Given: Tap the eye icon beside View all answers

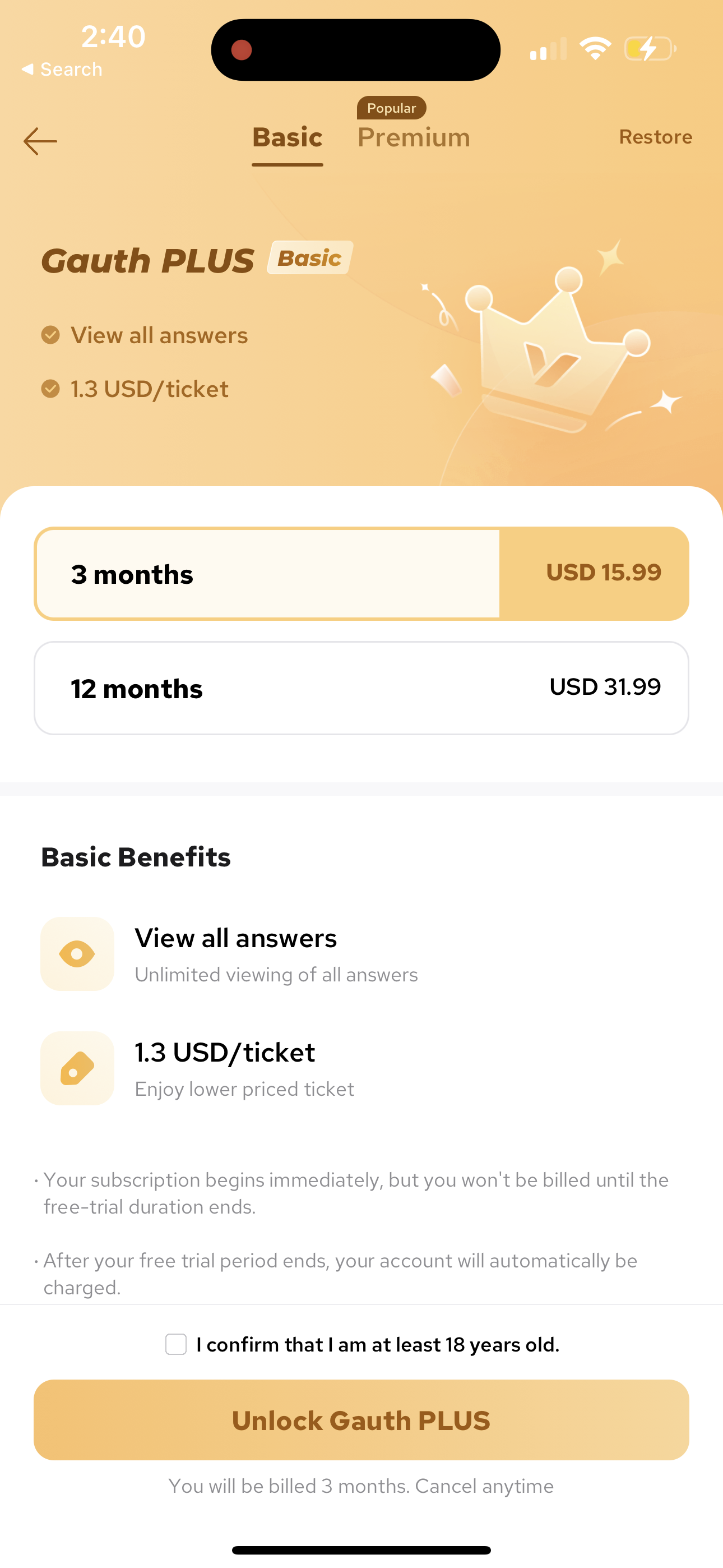Looking at the screenshot, I should tap(77, 953).
